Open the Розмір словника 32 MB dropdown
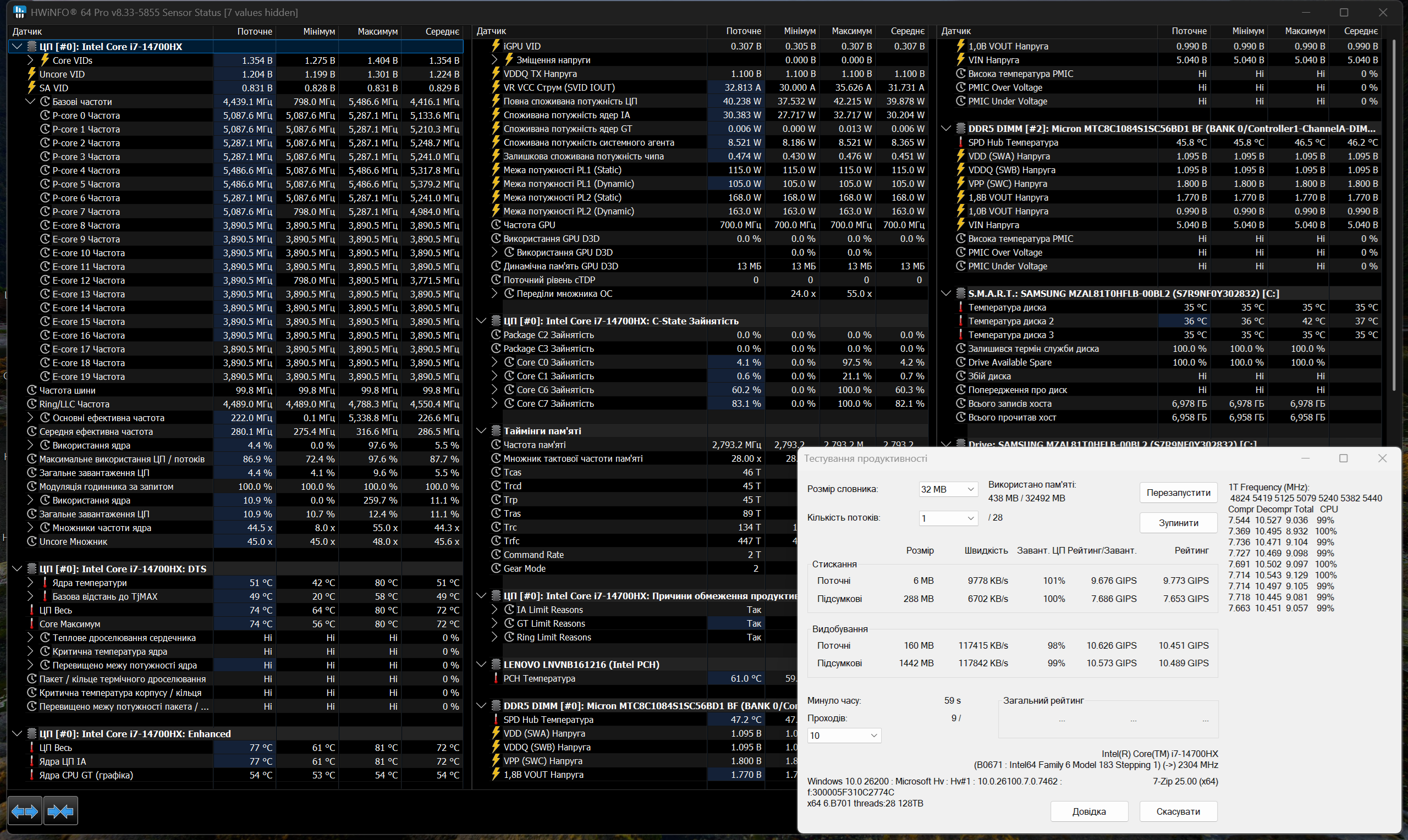1408x840 pixels. click(x=948, y=489)
